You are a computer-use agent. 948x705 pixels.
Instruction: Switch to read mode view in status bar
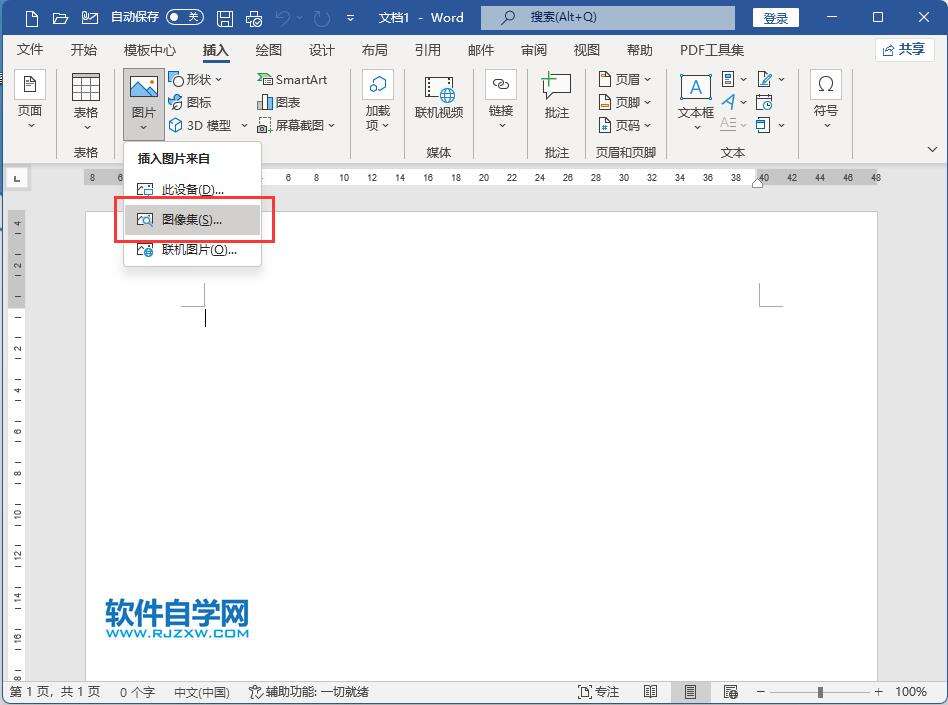click(x=651, y=691)
